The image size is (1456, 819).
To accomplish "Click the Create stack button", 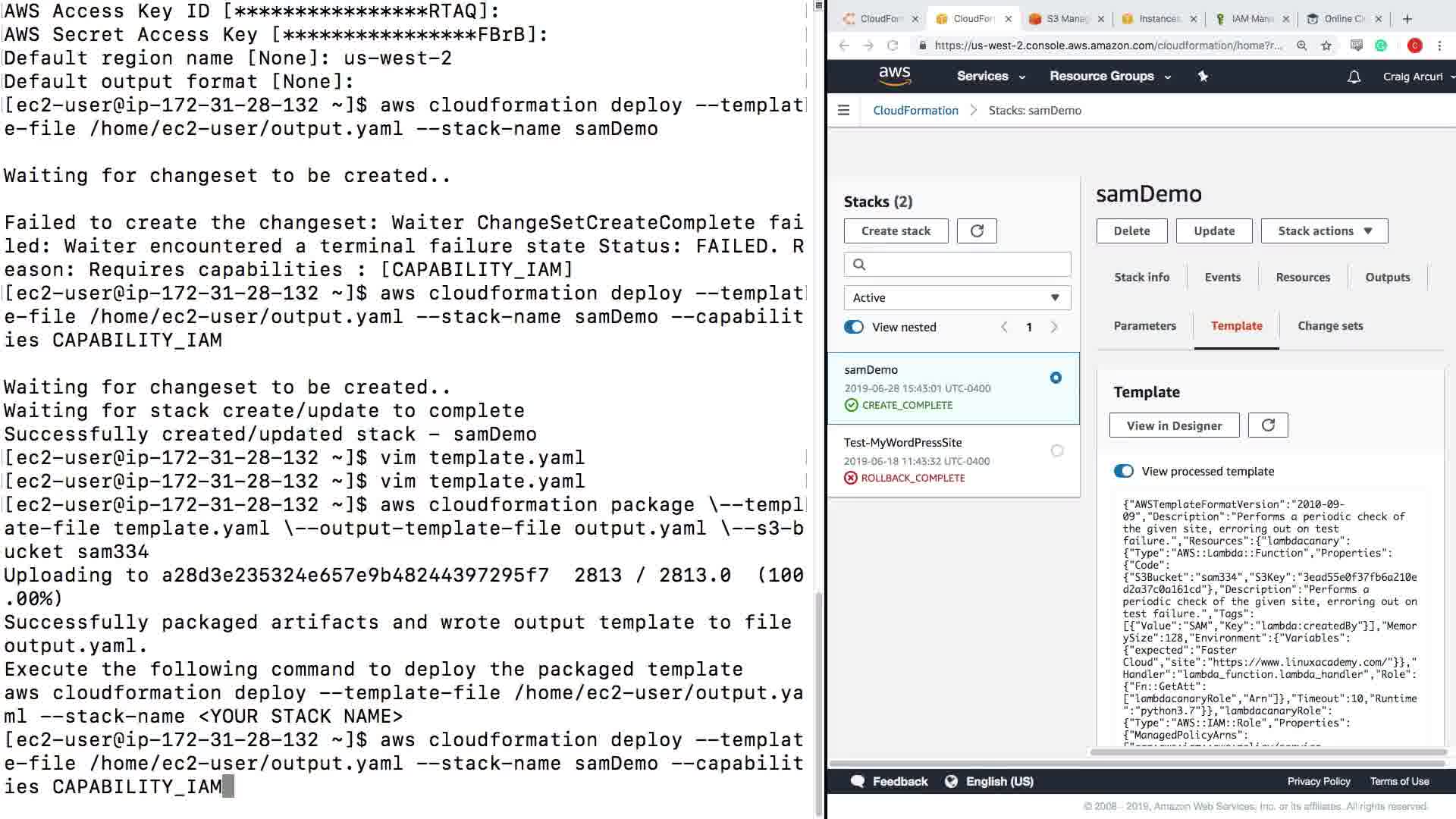I will click(x=896, y=231).
